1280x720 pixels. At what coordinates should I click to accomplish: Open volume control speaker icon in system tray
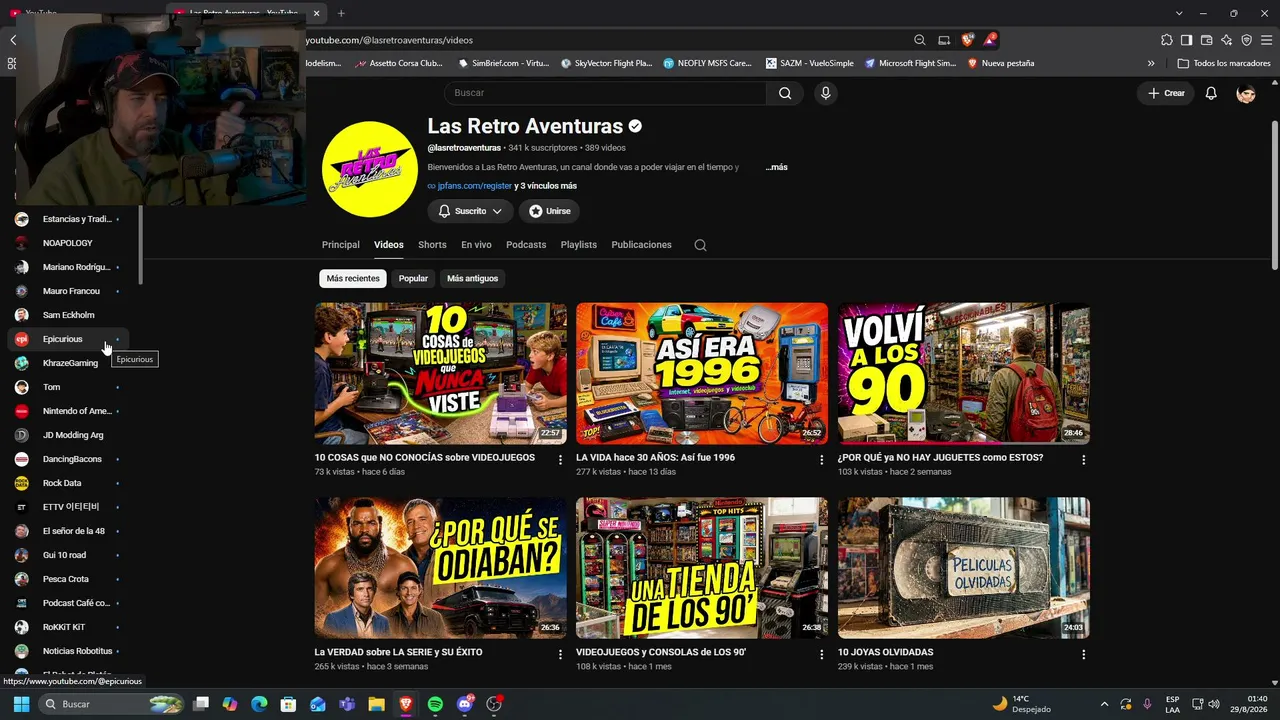(1214, 704)
